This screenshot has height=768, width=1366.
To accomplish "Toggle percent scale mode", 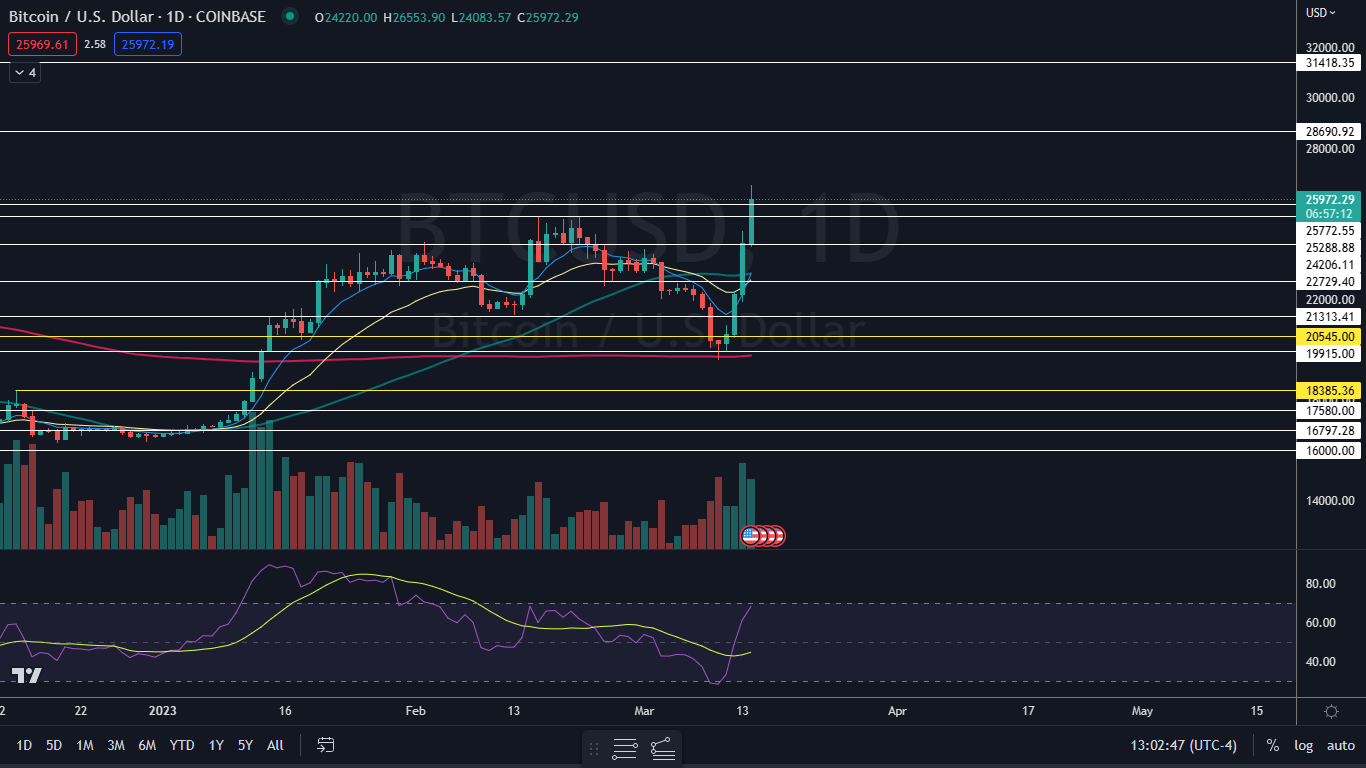I will (1272, 745).
